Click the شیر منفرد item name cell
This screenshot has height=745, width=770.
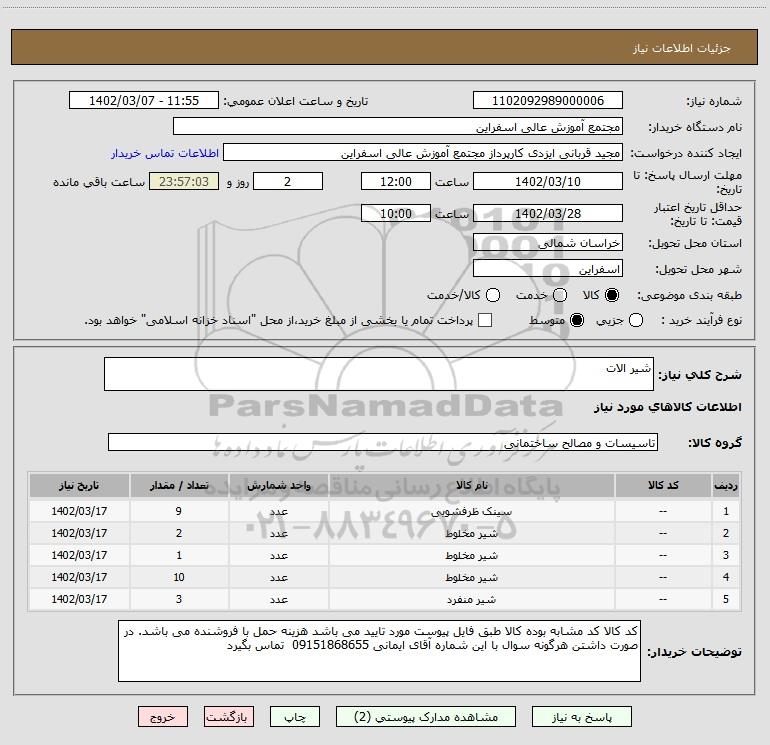(471, 600)
